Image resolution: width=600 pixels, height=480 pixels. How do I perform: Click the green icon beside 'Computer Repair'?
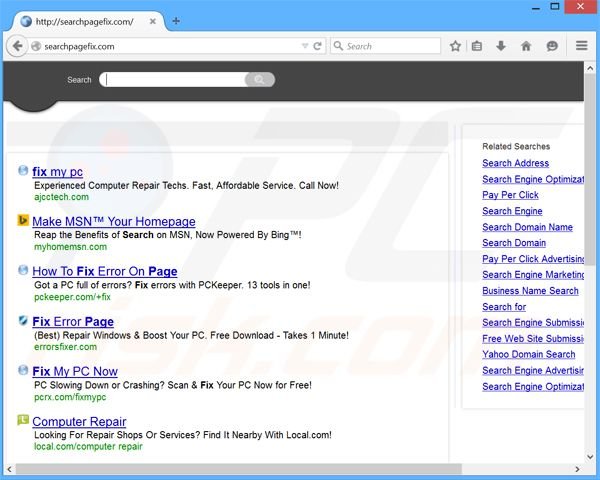[x=23, y=420]
